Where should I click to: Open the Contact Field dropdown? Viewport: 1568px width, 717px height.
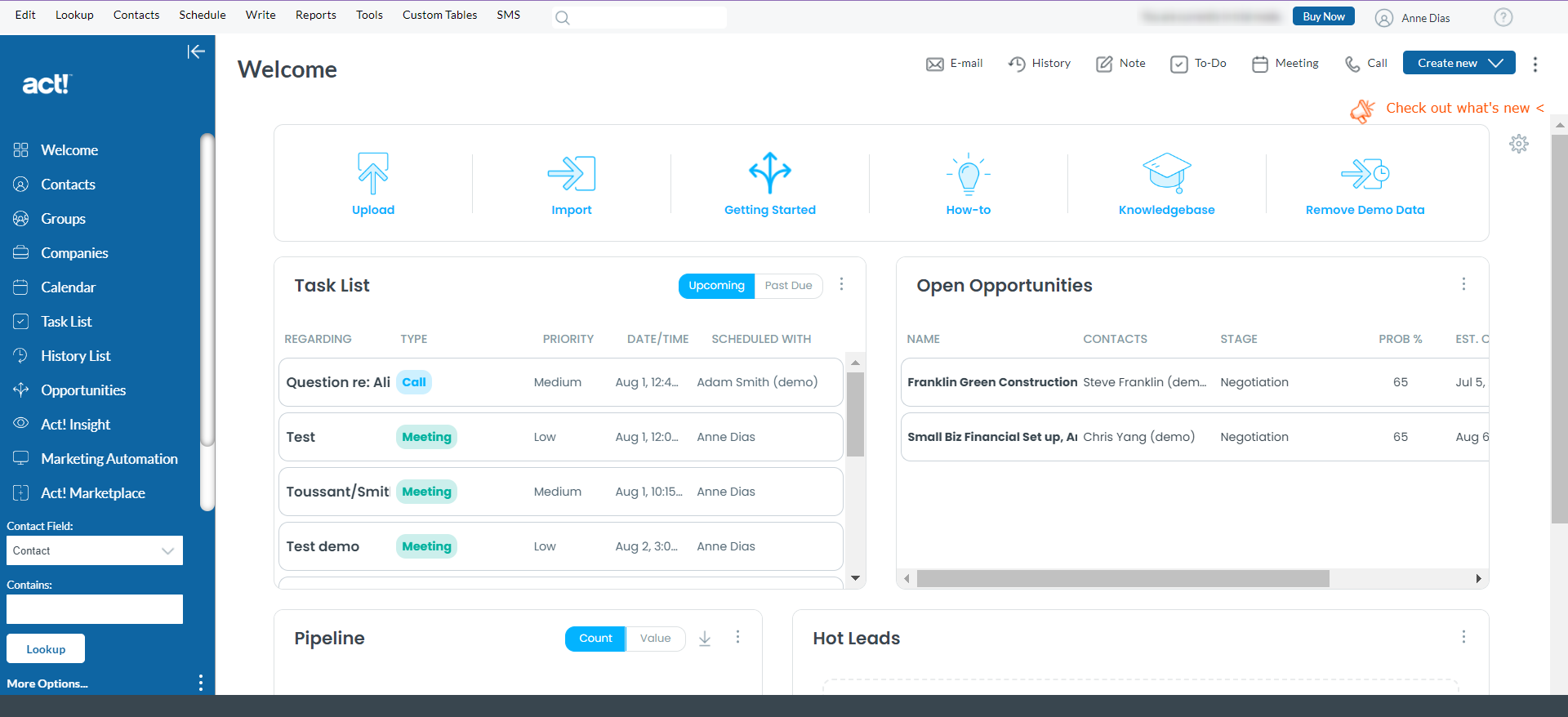pyautogui.click(x=95, y=550)
